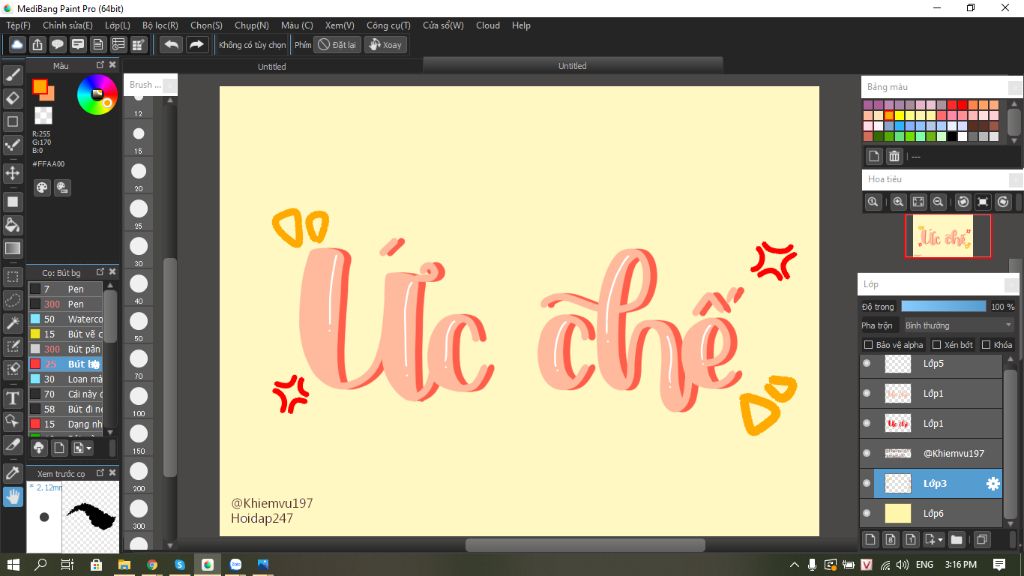Image resolution: width=1024 pixels, height=576 pixels.
Task: Click the Undo arrow
Action: pyautogui.click(x=171, y=44)
